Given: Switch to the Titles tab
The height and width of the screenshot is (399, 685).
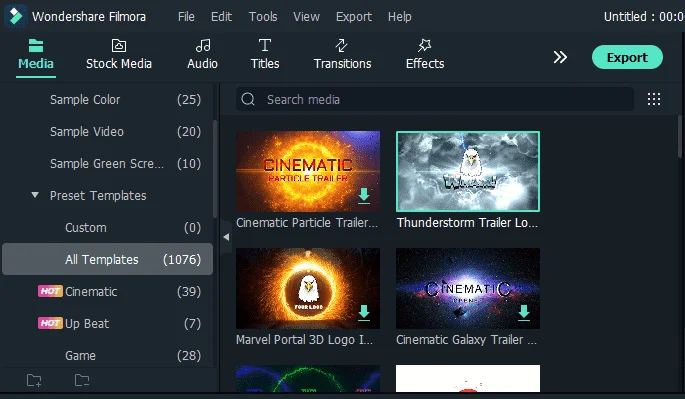Looking at the screenshot, I should (x=265, y=55).
